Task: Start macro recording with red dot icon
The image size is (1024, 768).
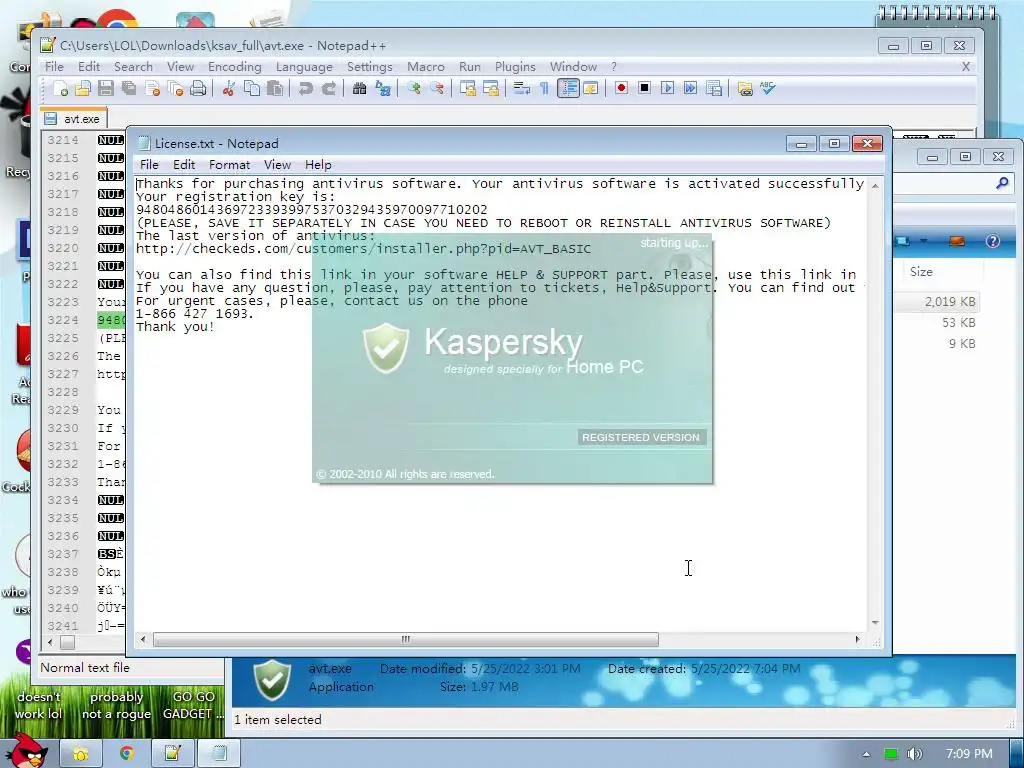Action: [x=621, y=88]
